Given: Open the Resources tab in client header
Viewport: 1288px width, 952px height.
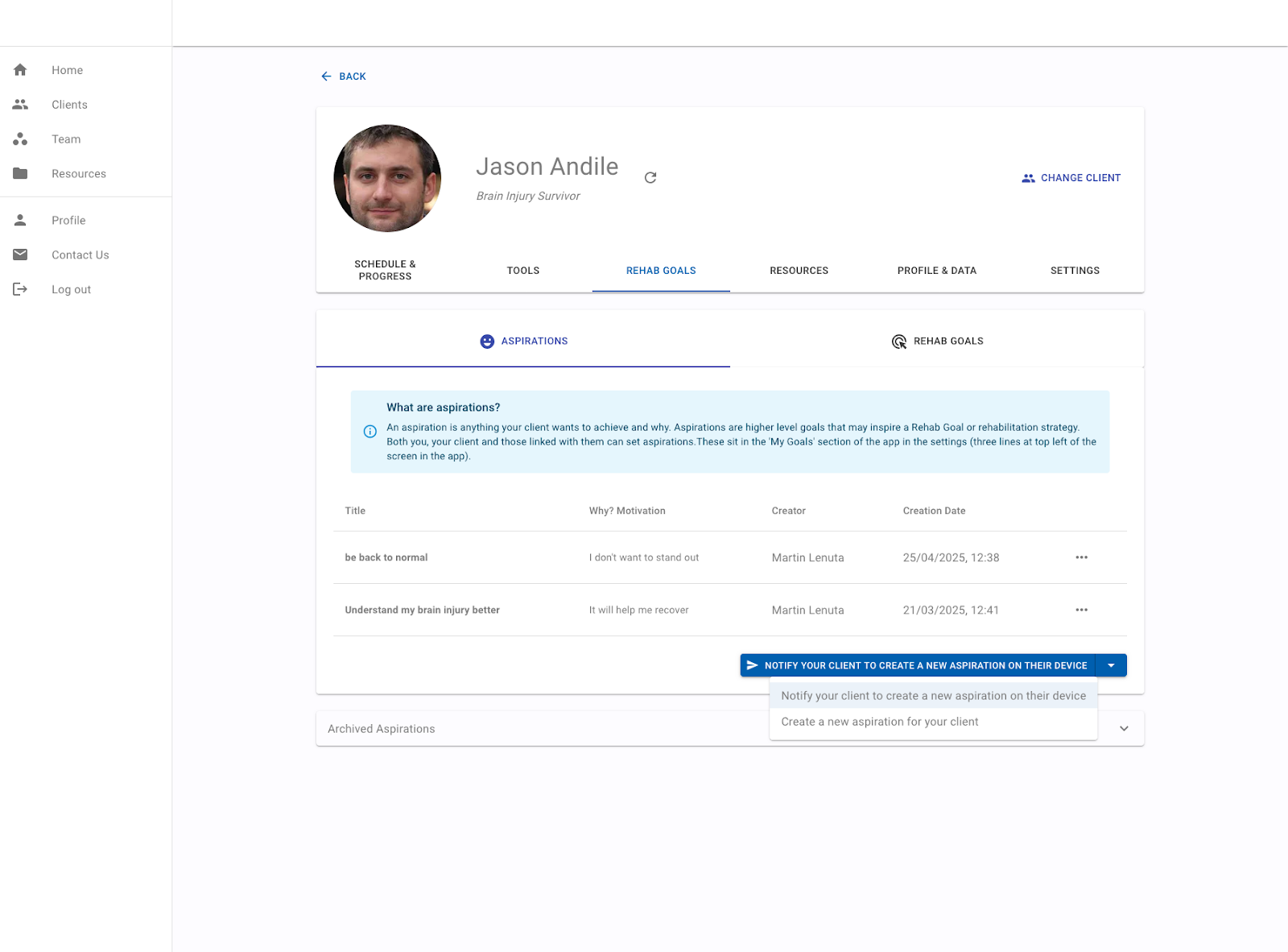Looking at the screenshot, I should tap(799, 271).
